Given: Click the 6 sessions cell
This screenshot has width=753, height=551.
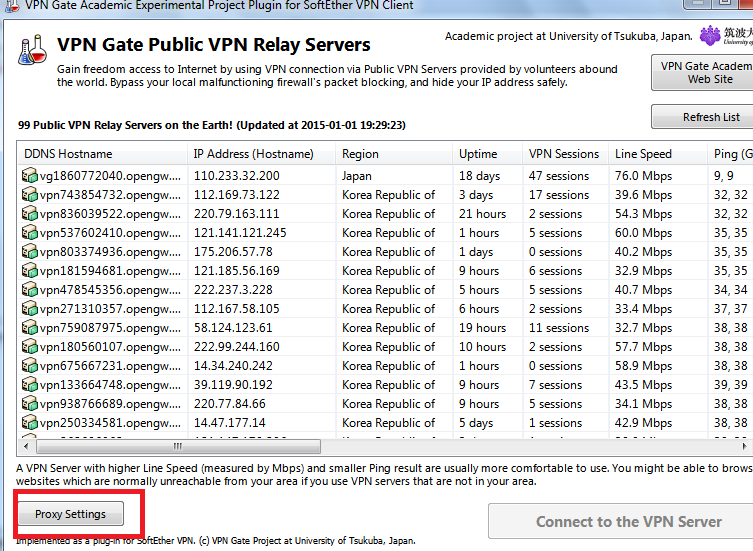Looking at the screenshot, I should click(556, 270).
